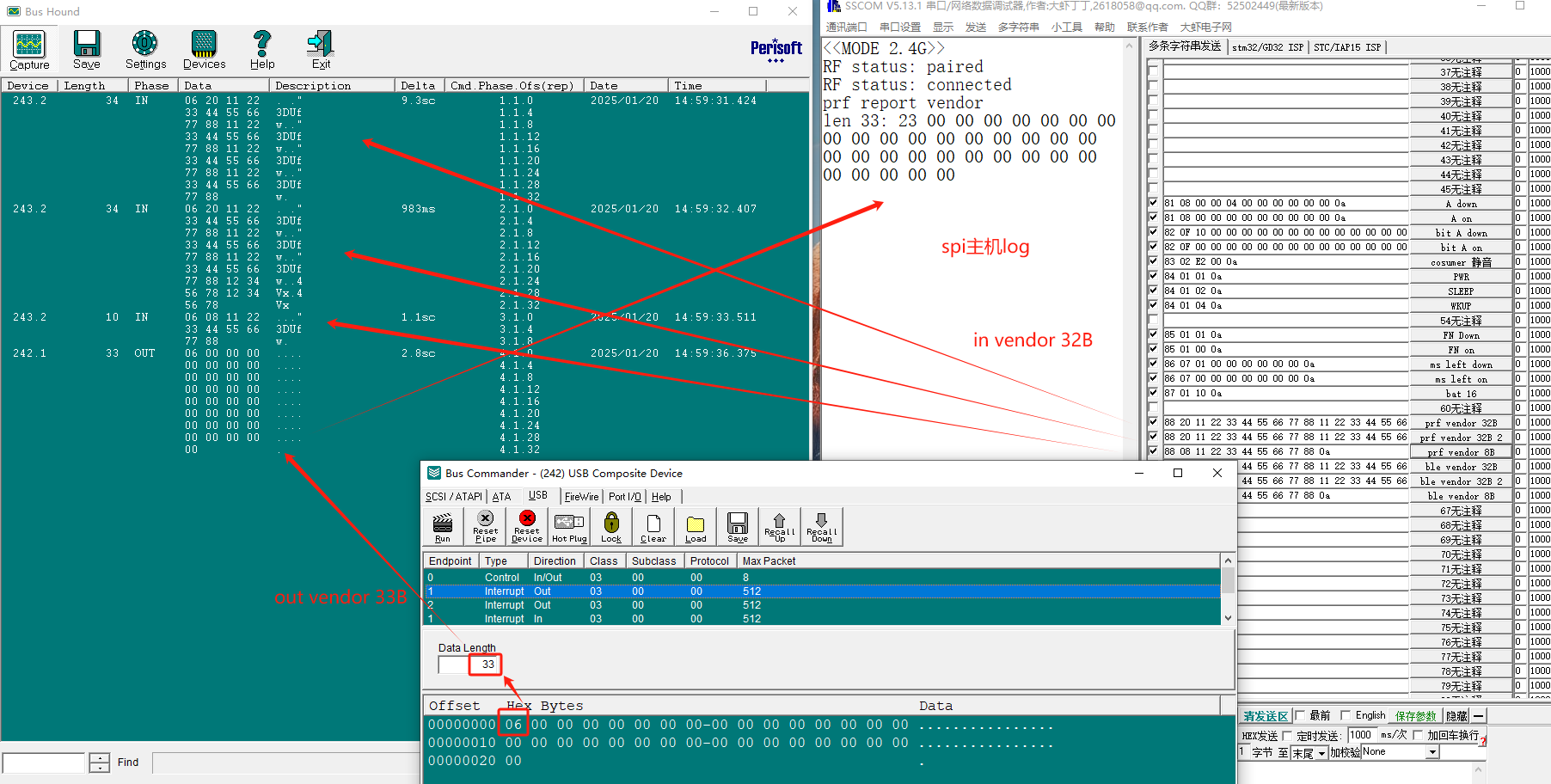Uncheck the 'PWR' row checkbox

pyautogui.click(x=1153, y=276)
